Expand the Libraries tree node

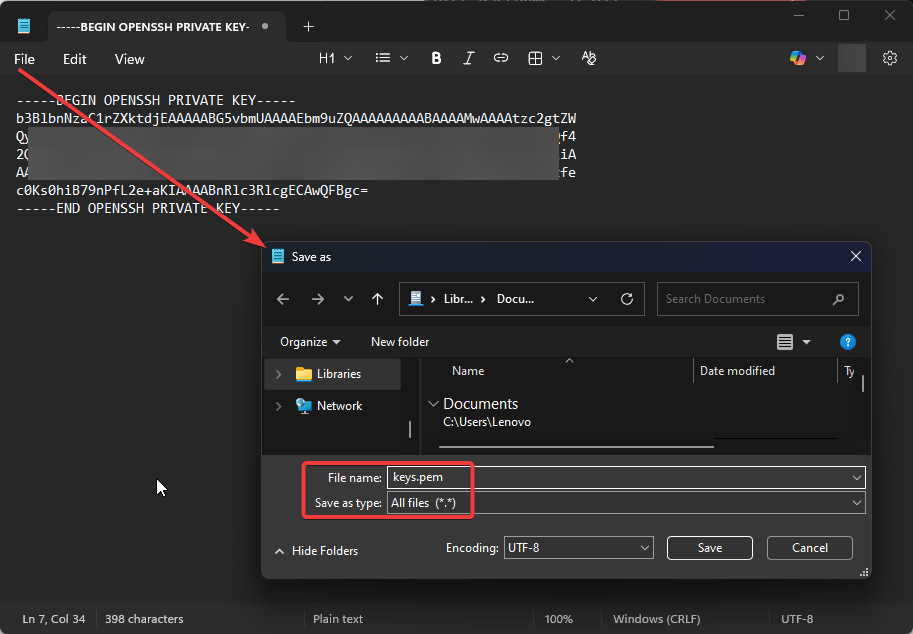278,374
